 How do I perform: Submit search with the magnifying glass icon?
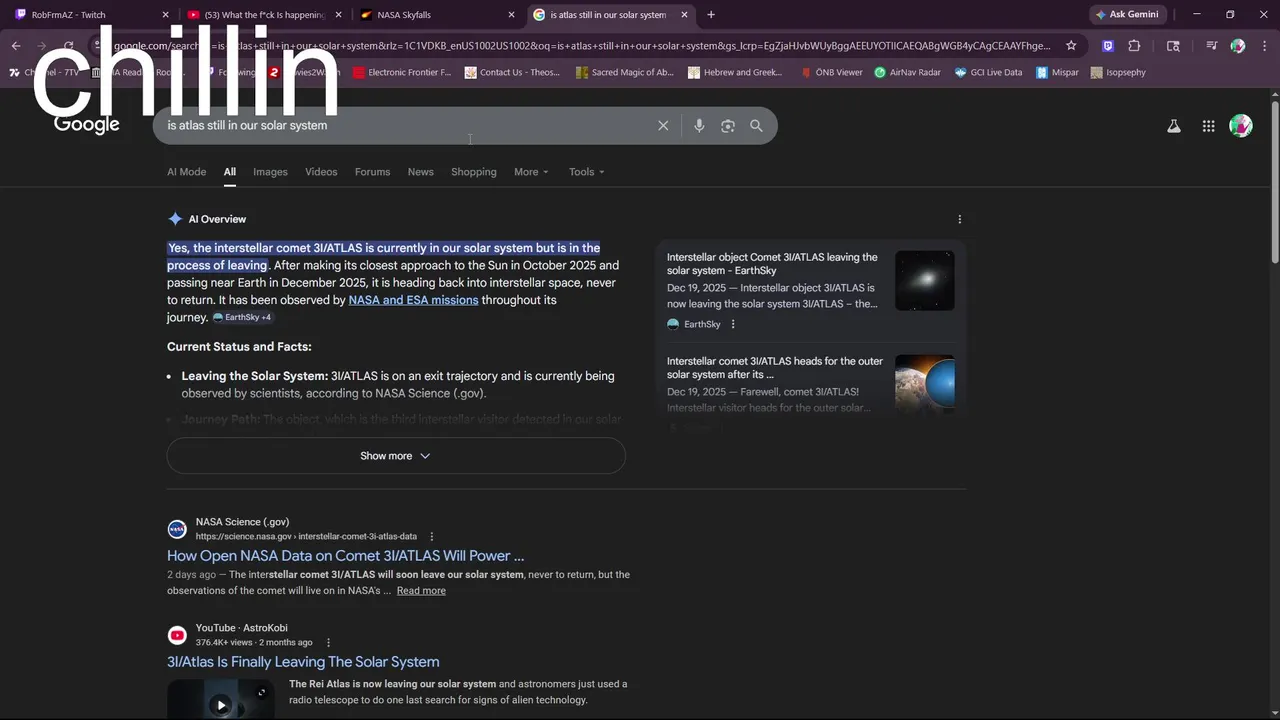(x=756, y=126)
